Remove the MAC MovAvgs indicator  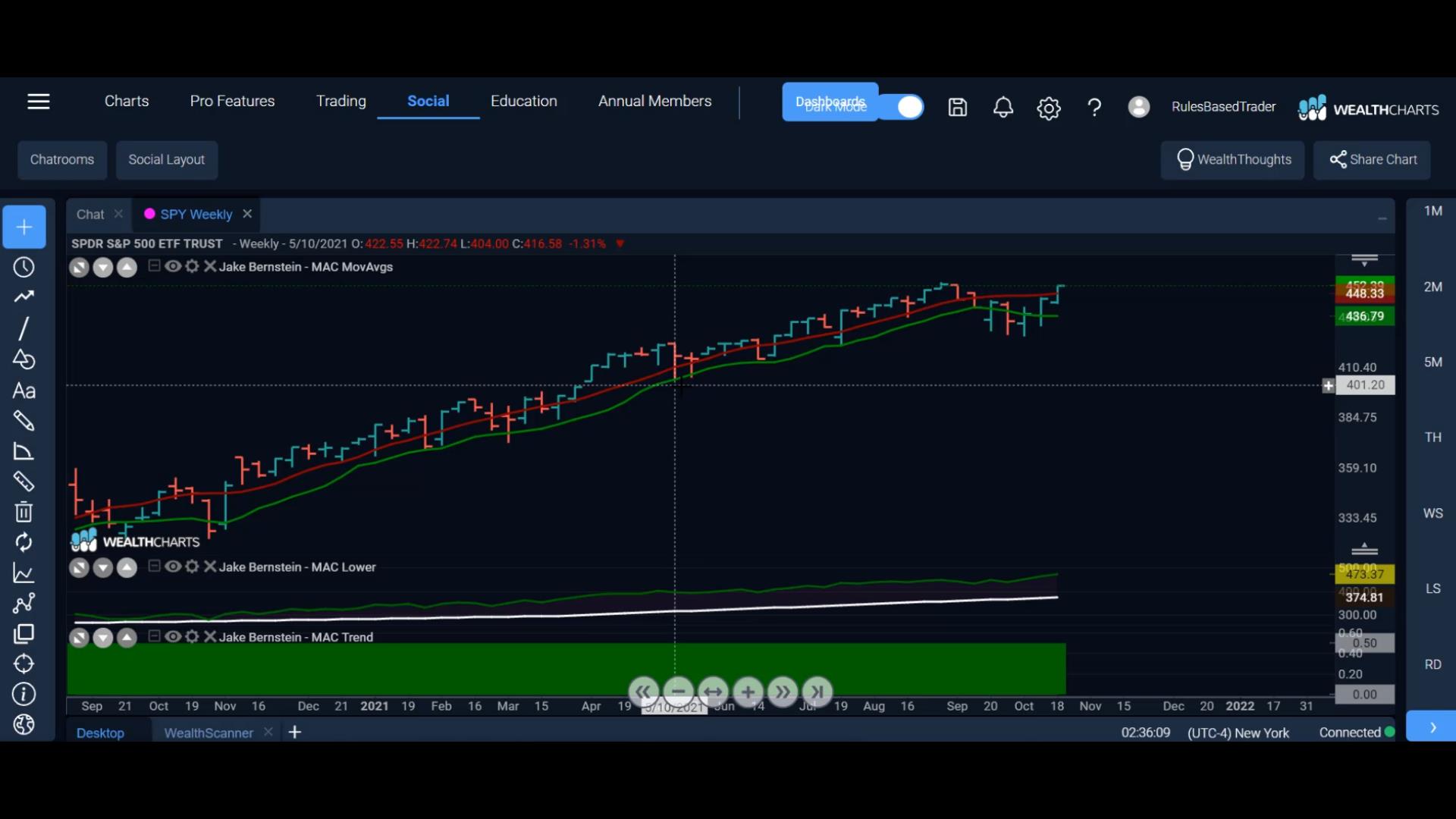(210, 266)
